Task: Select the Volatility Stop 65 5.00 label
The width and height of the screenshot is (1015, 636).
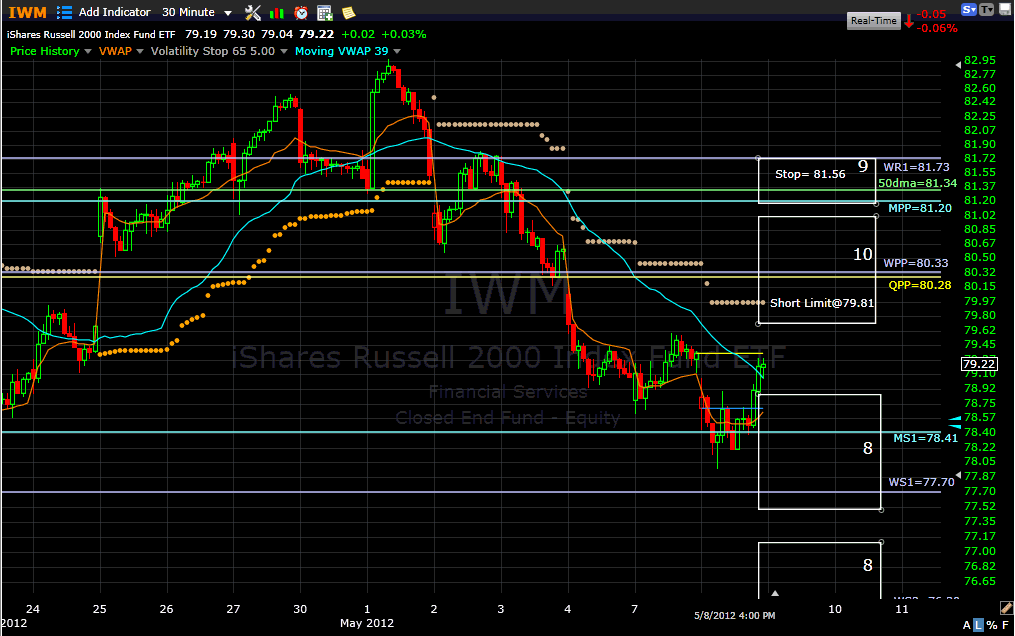Action: pos(213,51)
